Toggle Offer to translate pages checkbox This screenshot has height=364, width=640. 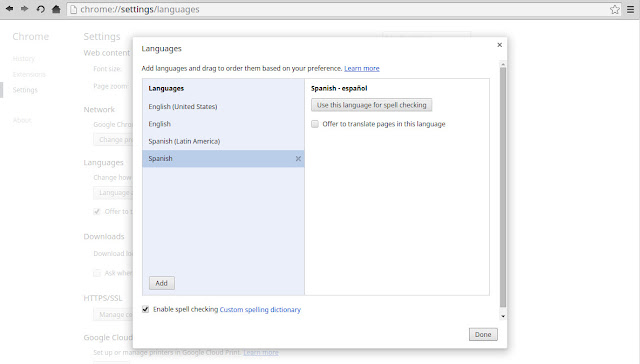[x=315, y=124]
